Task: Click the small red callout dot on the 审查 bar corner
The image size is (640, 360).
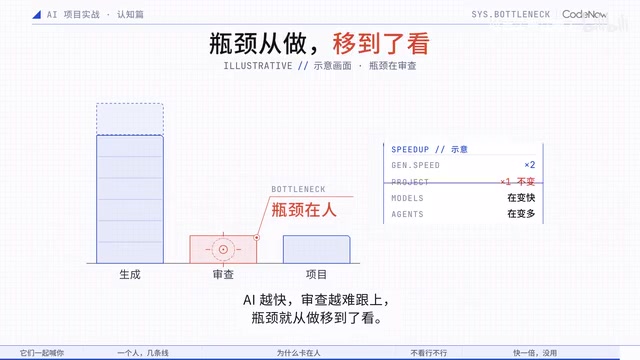Action: [256, 237]
